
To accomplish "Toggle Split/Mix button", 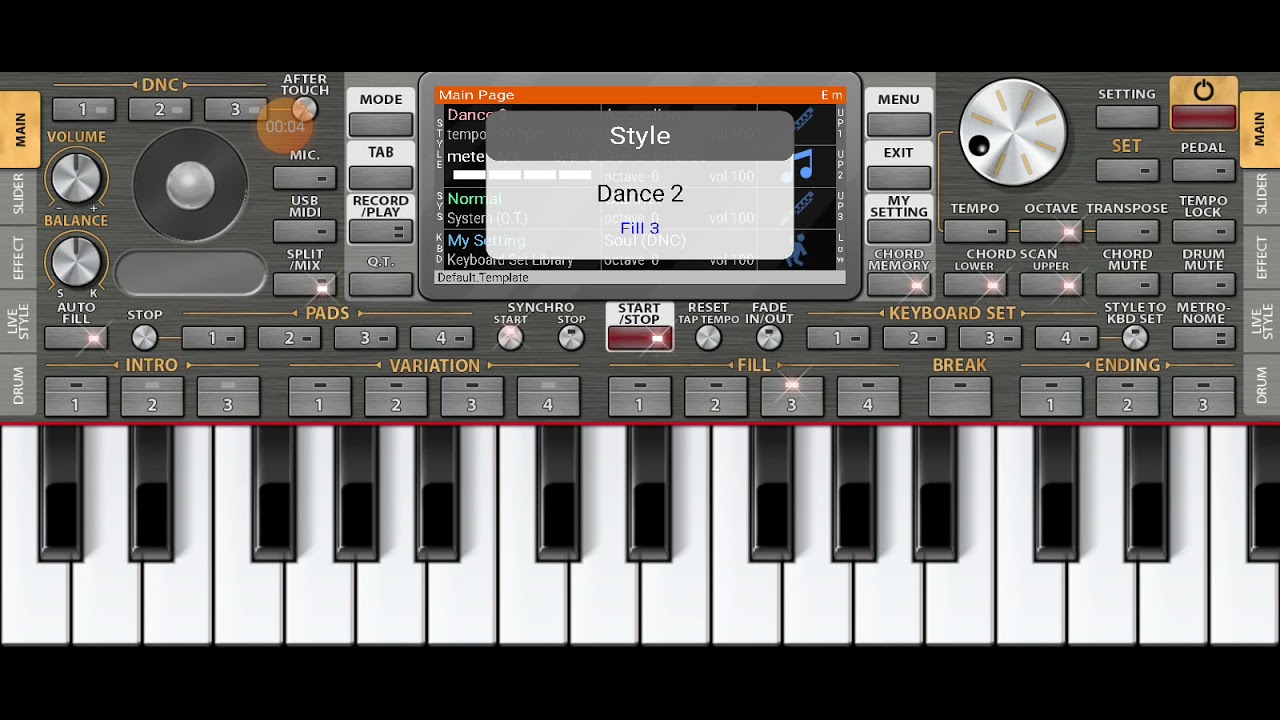I will (305, 285).
